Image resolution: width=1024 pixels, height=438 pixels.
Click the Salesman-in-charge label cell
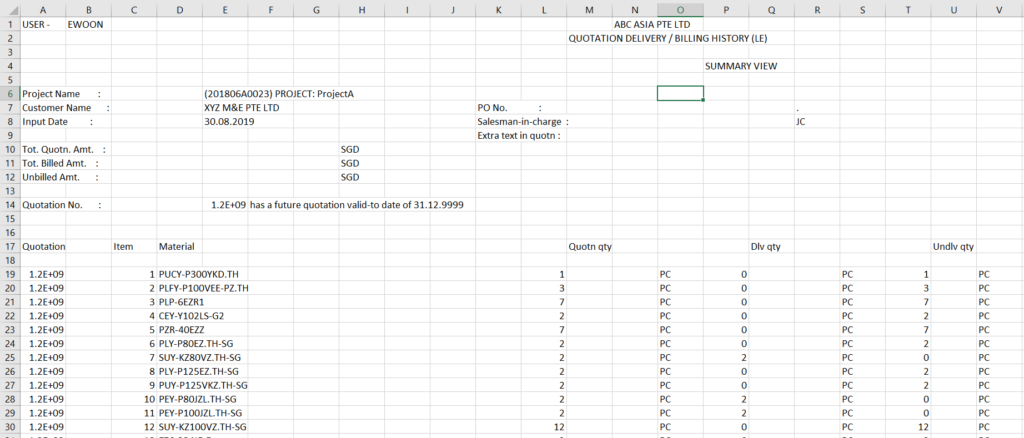point(523,121)
